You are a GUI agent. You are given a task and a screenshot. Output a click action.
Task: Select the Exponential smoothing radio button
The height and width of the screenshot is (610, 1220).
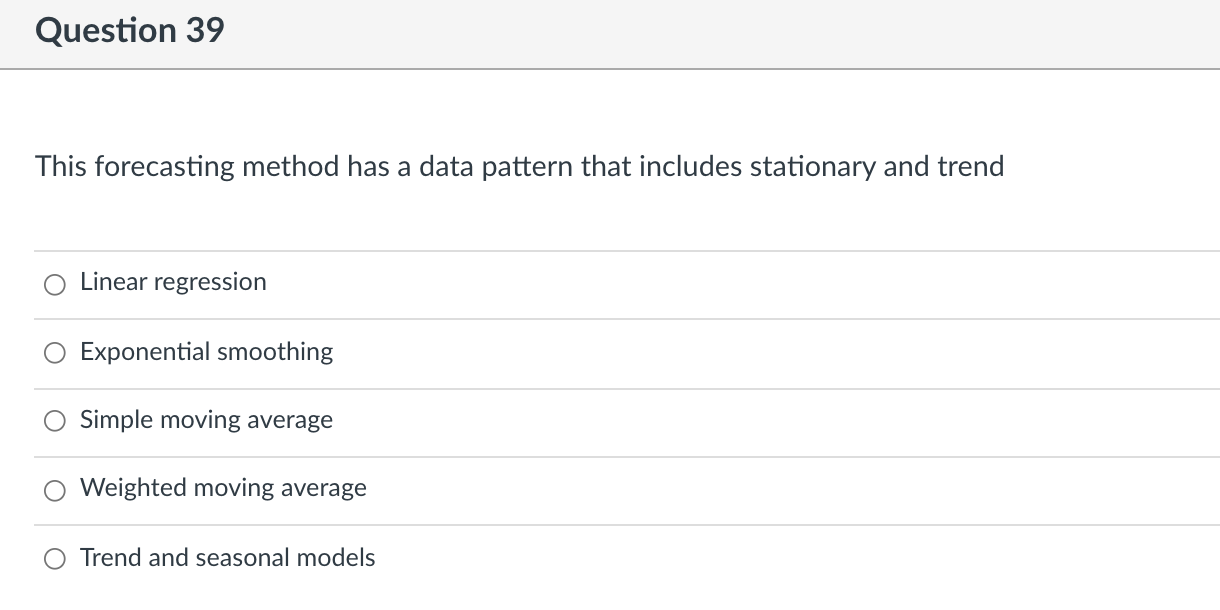tap(55, 352)
